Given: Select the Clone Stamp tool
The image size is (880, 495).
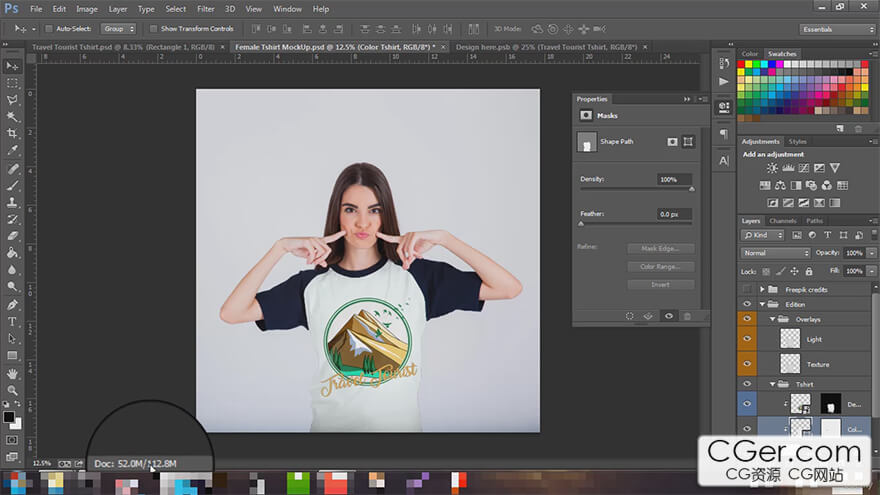Looking at the screenshot, I should pyautogui.click(x=12, y=203).
